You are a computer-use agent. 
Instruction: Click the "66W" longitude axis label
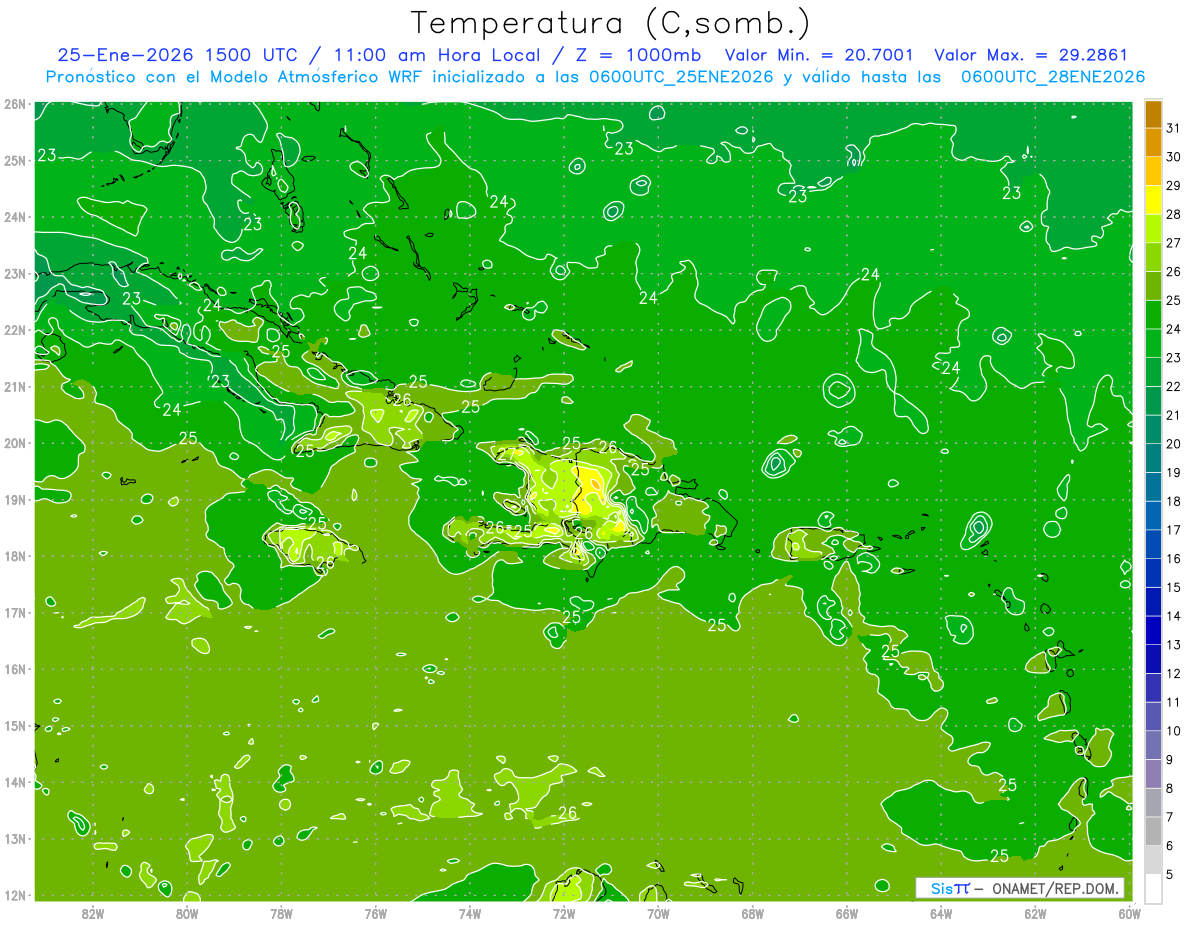tap(847, 913)
